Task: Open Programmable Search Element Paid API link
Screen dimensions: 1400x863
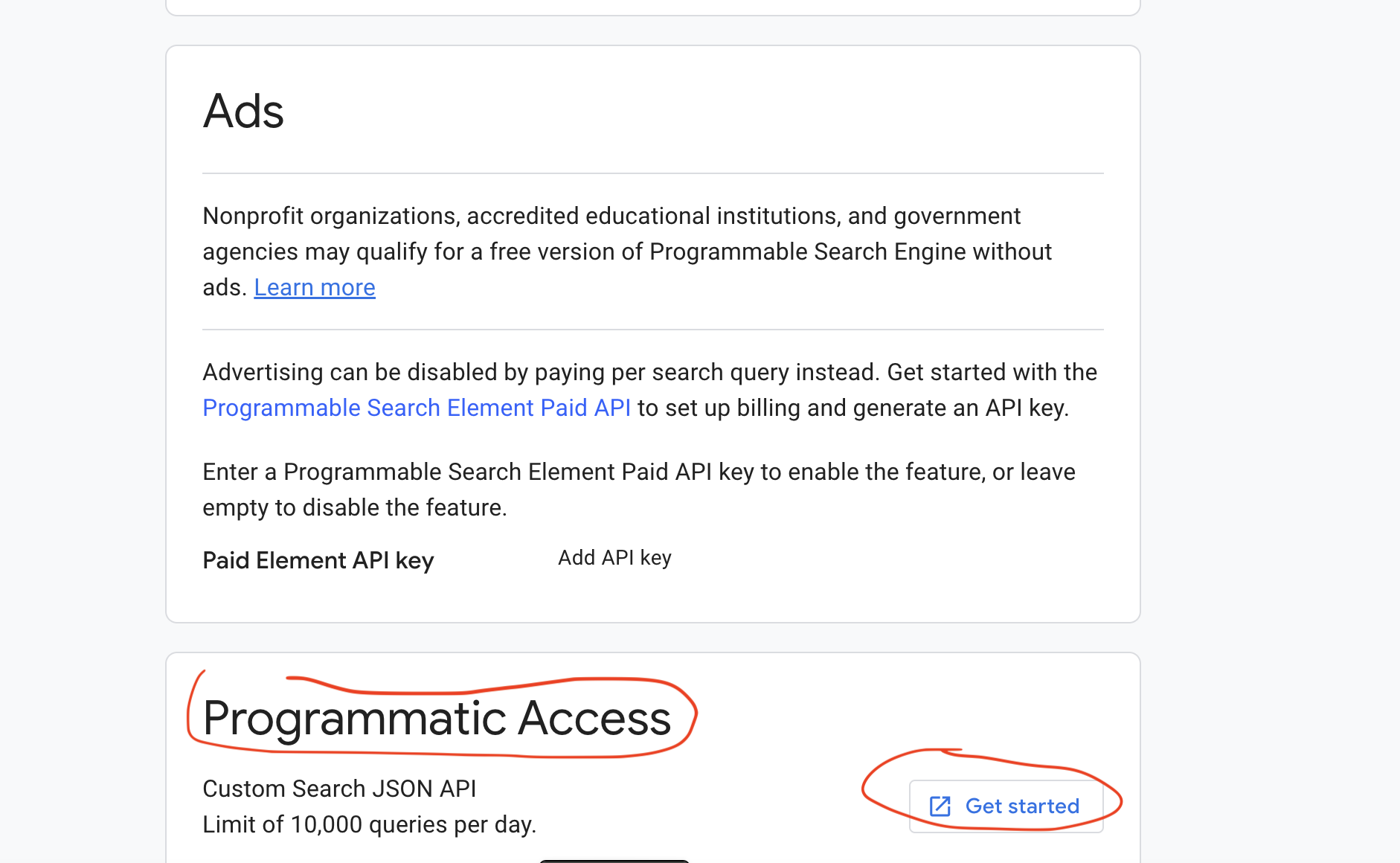Action: click(x=417, y=408)
